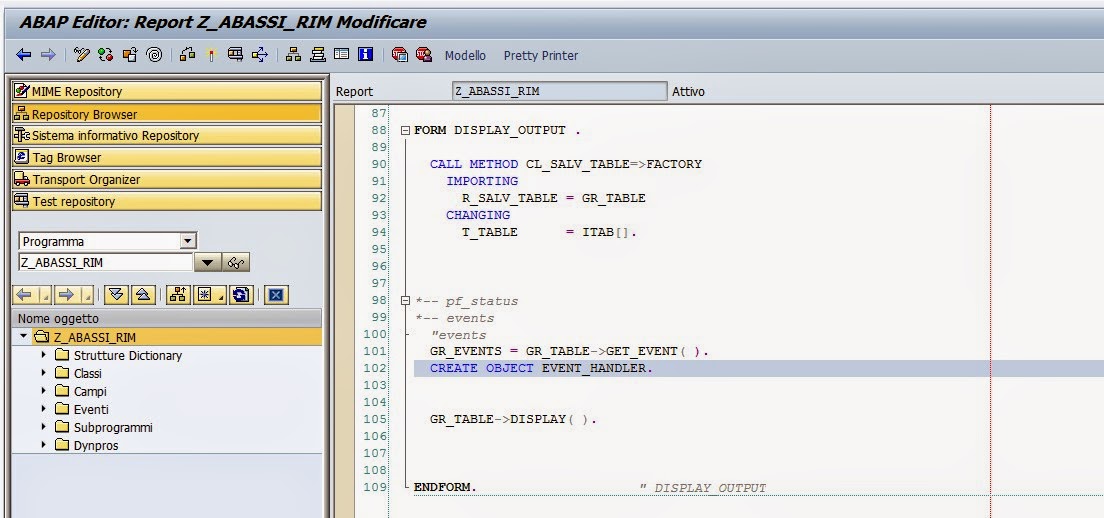This screenshot has width=1104, height=518.
Task: Expand the Dynpros folder
Action: (44, 445)
